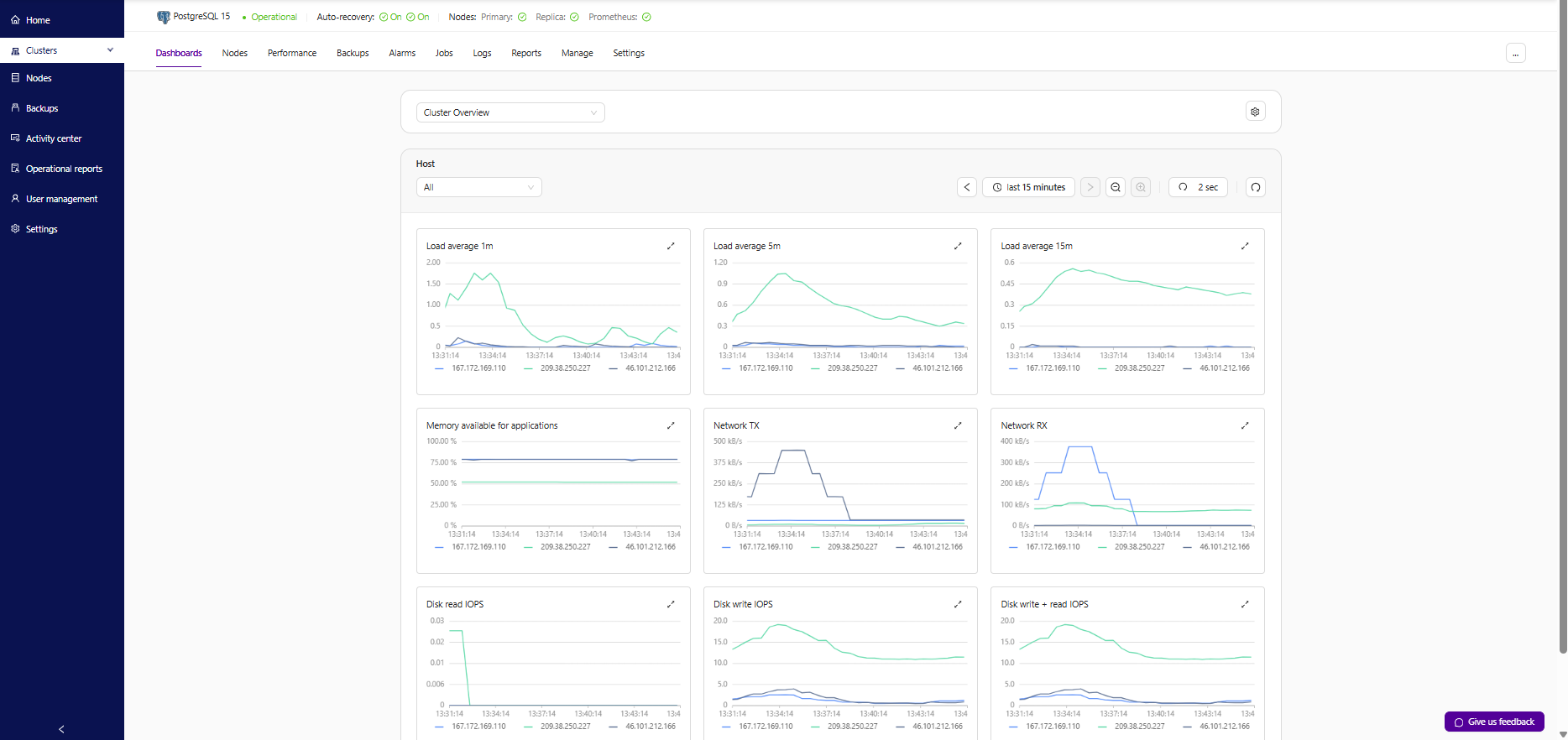Open the three-dot more actions menu
This screenshot has width=1568, height=740.
click(x=1515, y=54)
